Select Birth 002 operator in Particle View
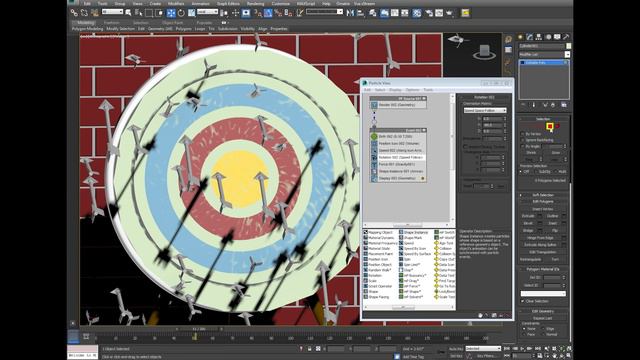Viewport: 640px width, 360px height. coord(398,136)
